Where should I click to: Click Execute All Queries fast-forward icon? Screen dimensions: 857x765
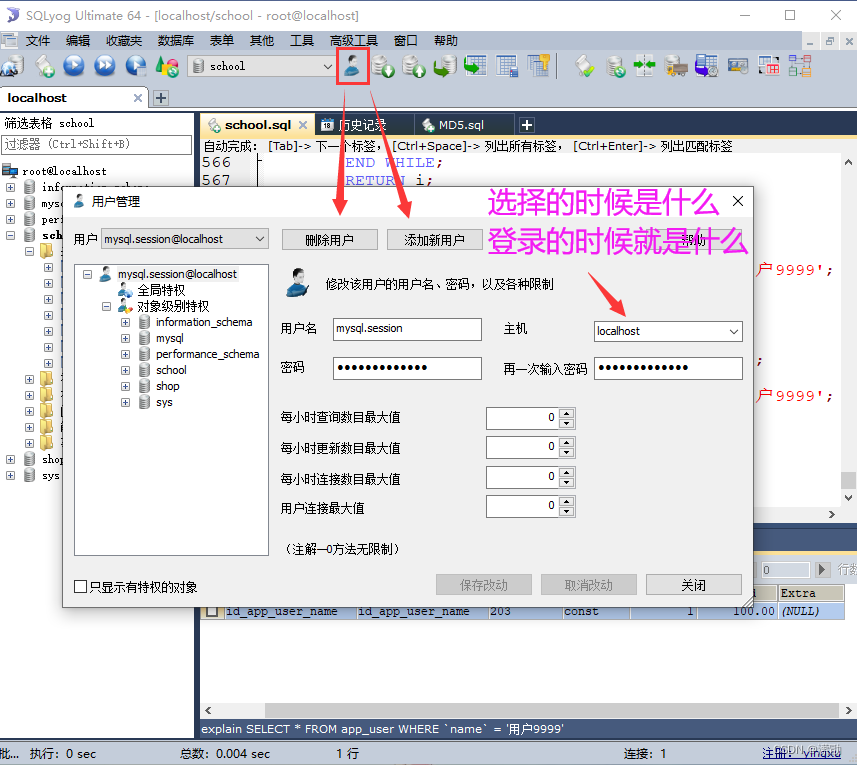coord(104,66)
